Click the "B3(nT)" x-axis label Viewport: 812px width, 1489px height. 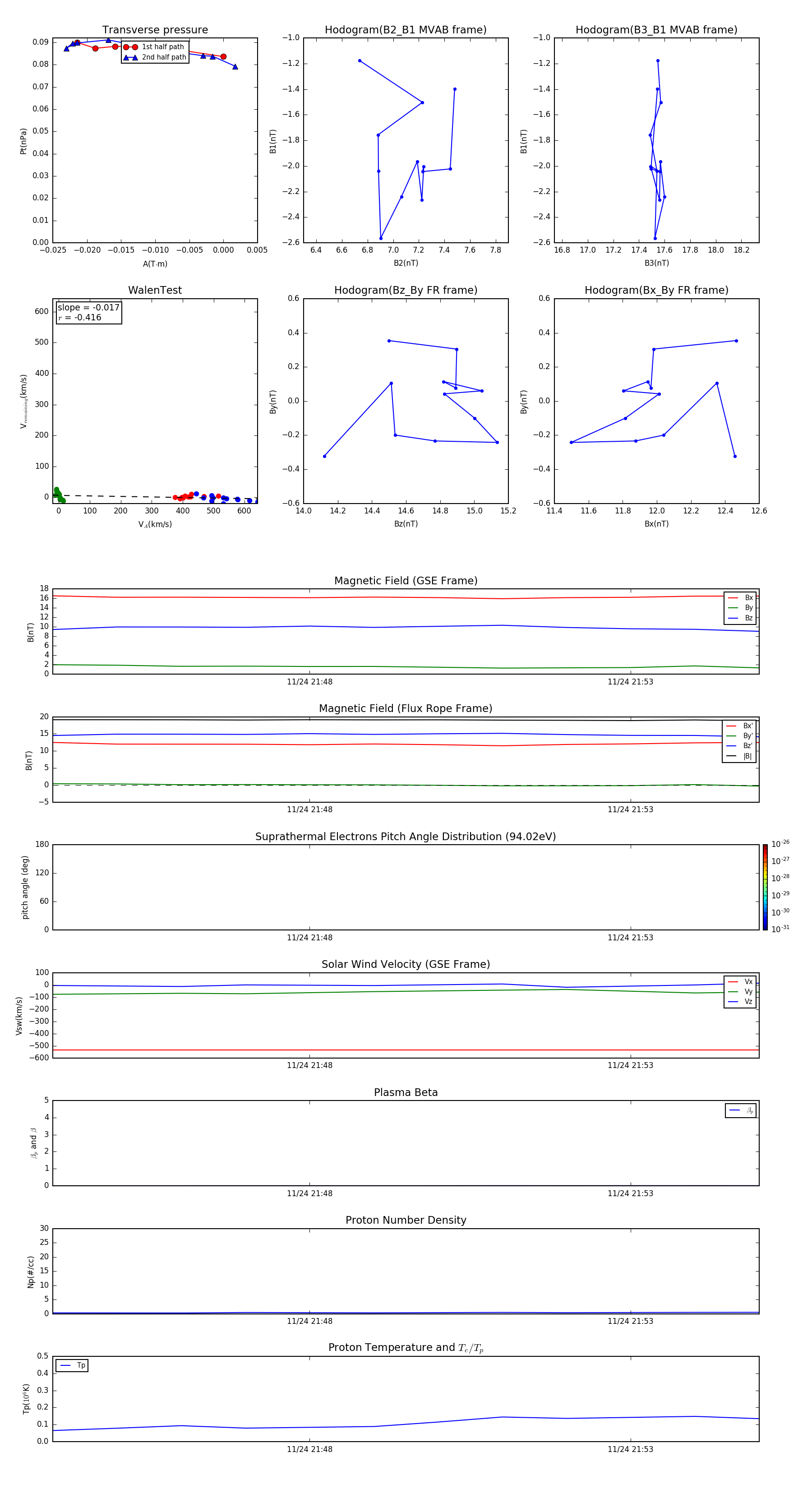(656, 263)
